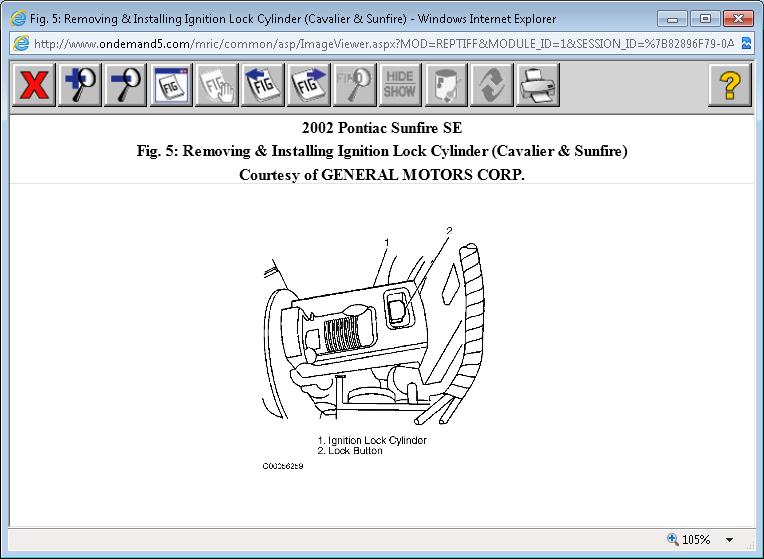Print the figure with the printer icon

537,85
